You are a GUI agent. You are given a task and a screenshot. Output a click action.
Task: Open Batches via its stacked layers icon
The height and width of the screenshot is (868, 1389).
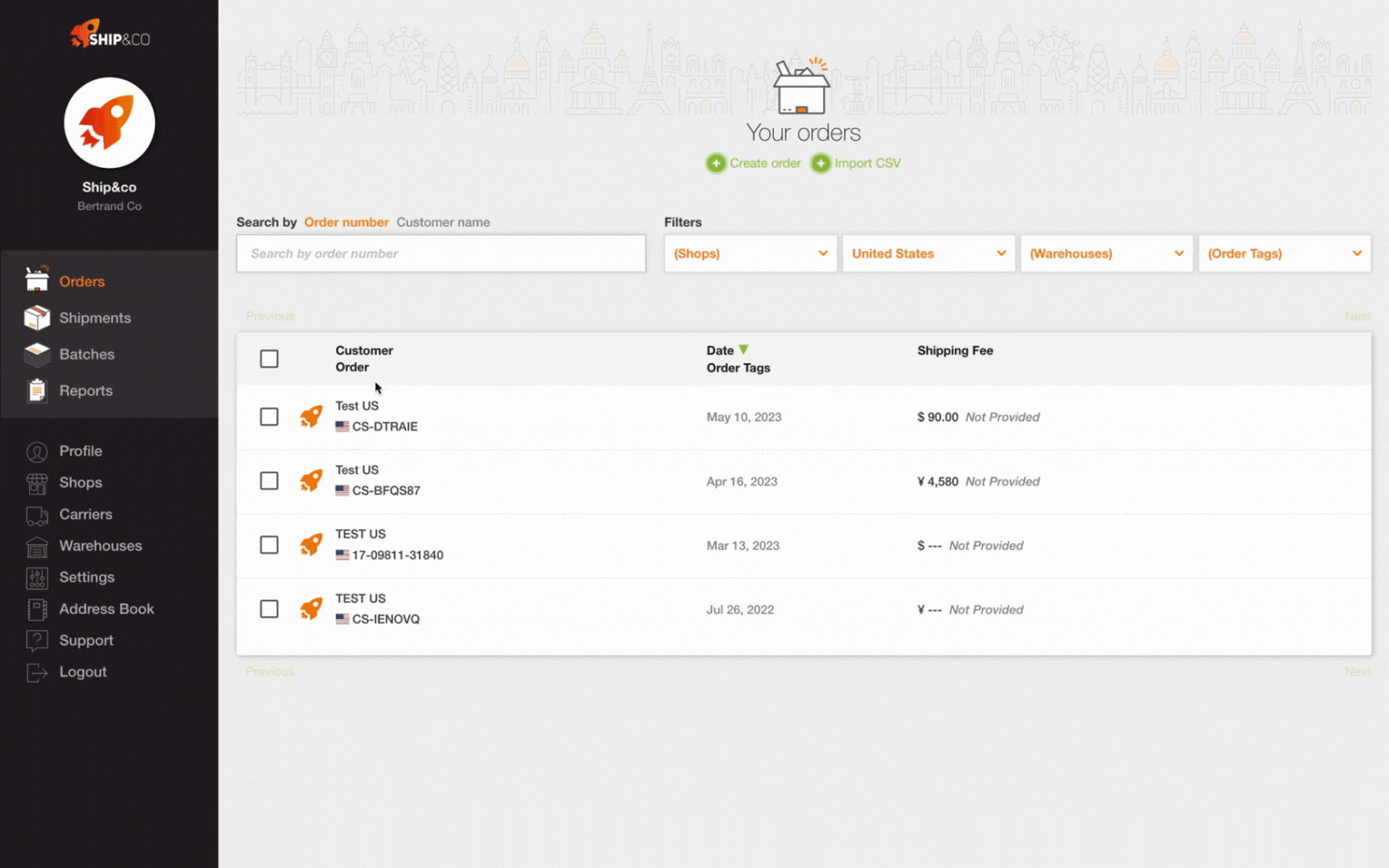37,354
